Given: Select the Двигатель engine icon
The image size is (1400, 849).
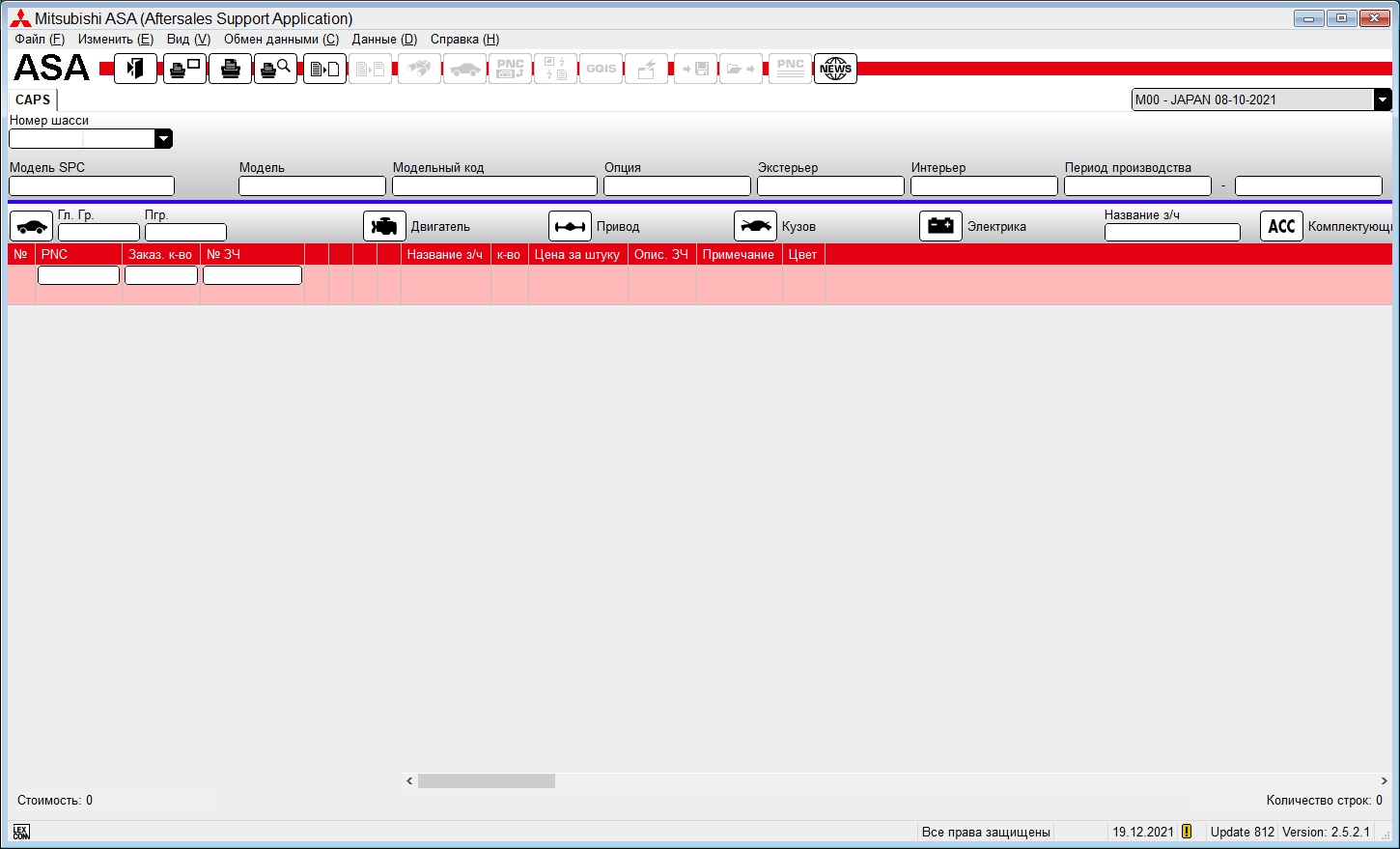Looking at the screenshot, I should (384, 226).
